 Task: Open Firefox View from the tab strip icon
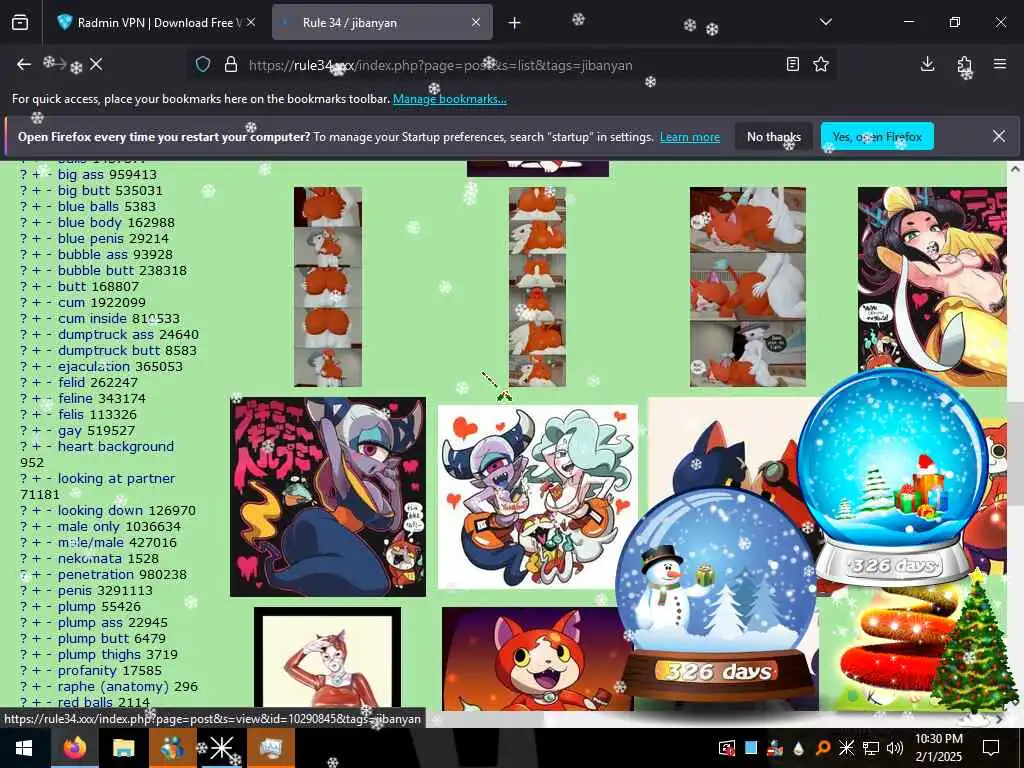[20, 22]
